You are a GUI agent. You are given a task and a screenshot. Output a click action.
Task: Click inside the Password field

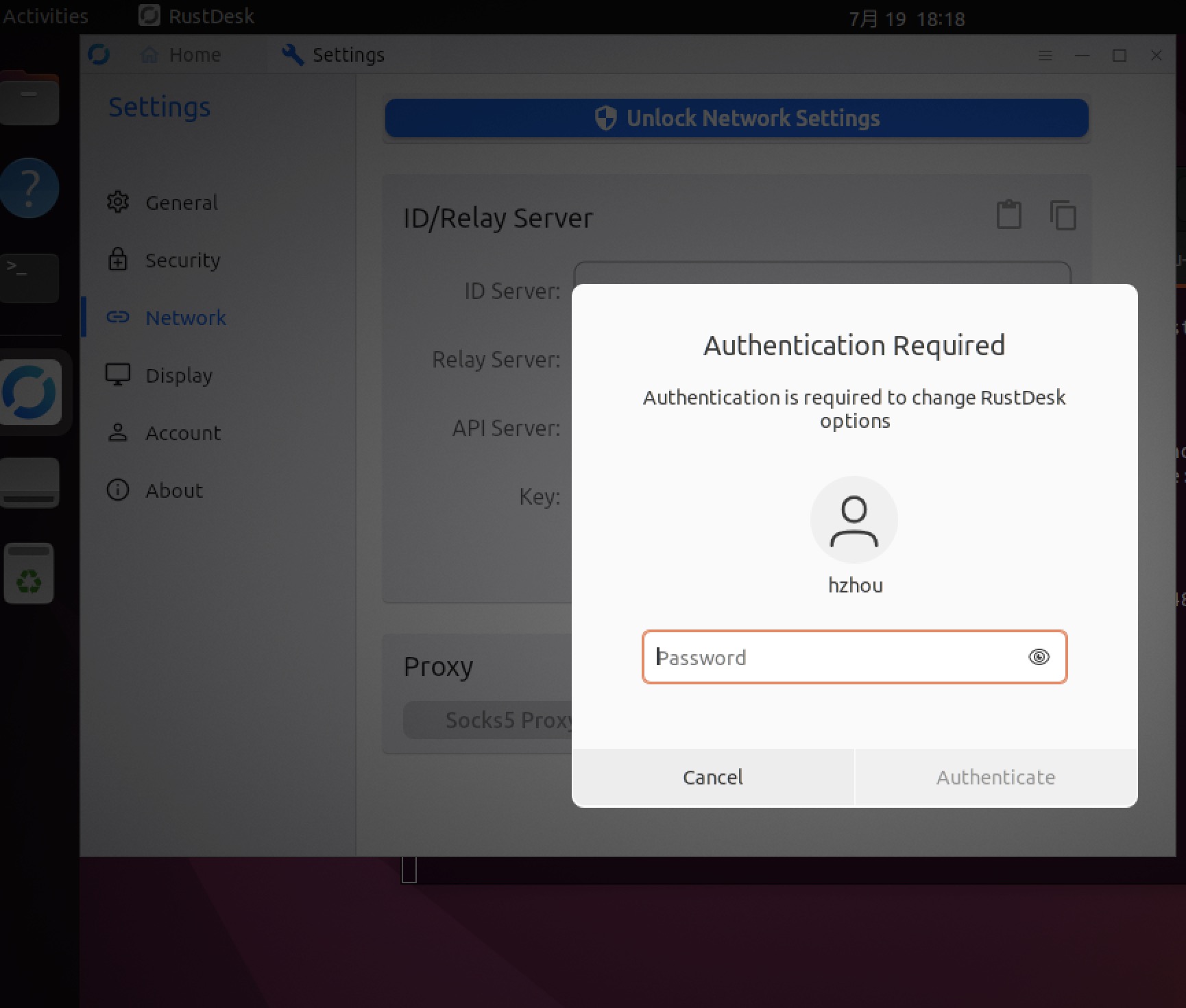(823, 657)
